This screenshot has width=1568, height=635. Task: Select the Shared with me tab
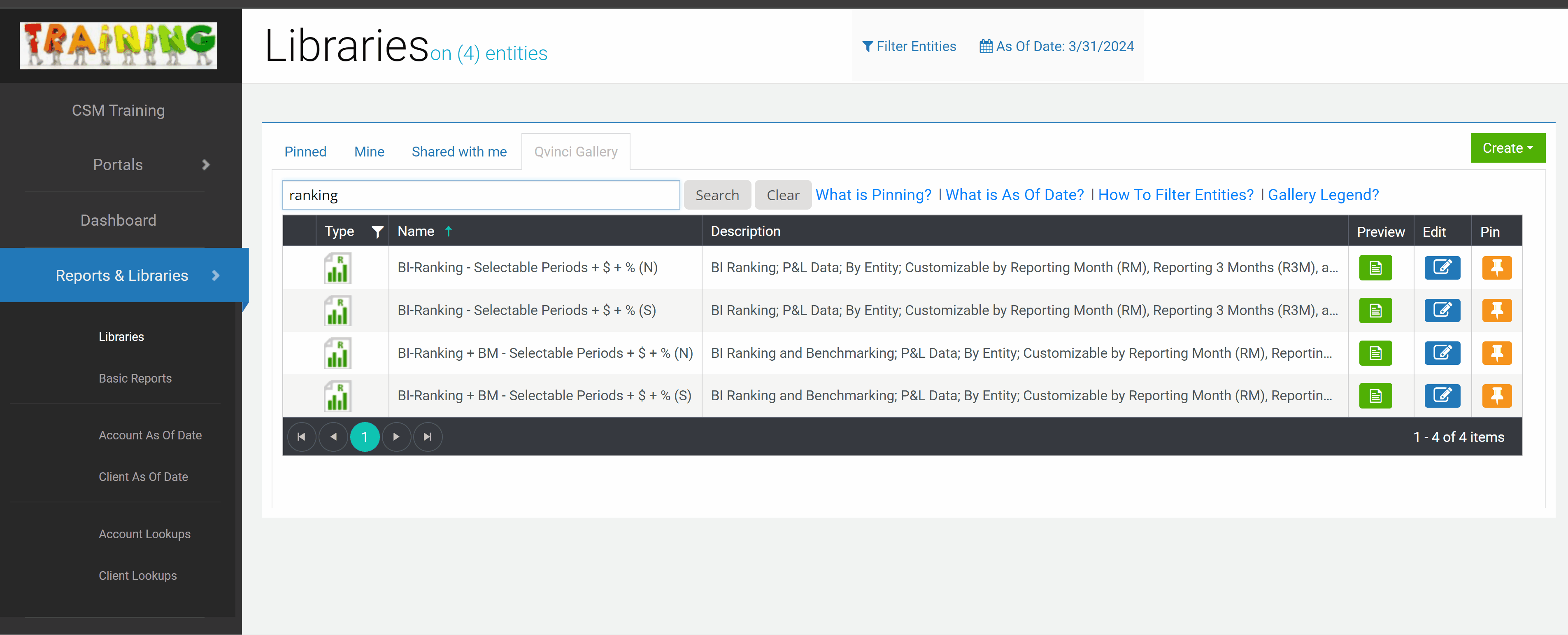pos(459,151)
